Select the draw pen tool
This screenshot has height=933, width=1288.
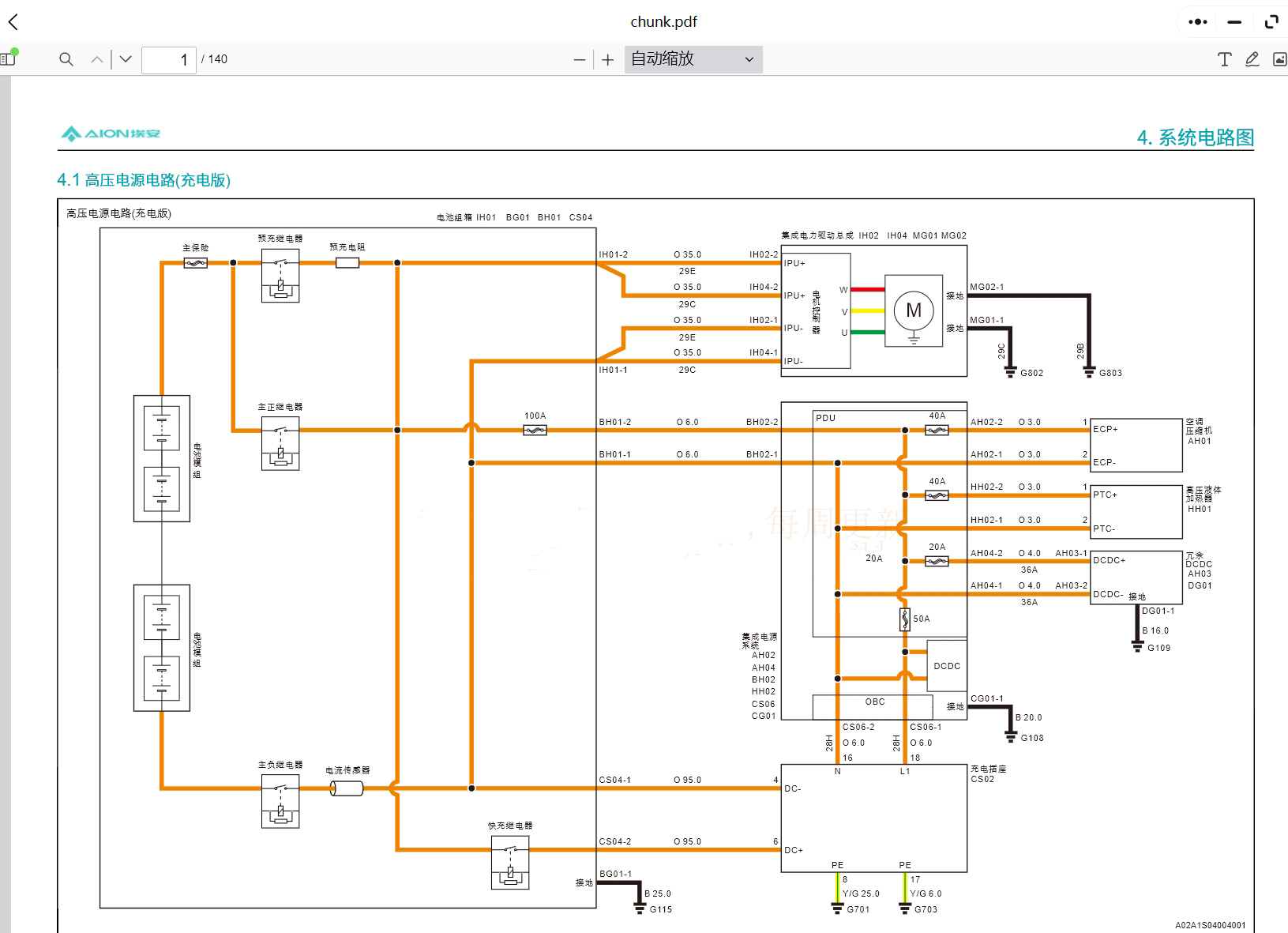click(1252, 59)
